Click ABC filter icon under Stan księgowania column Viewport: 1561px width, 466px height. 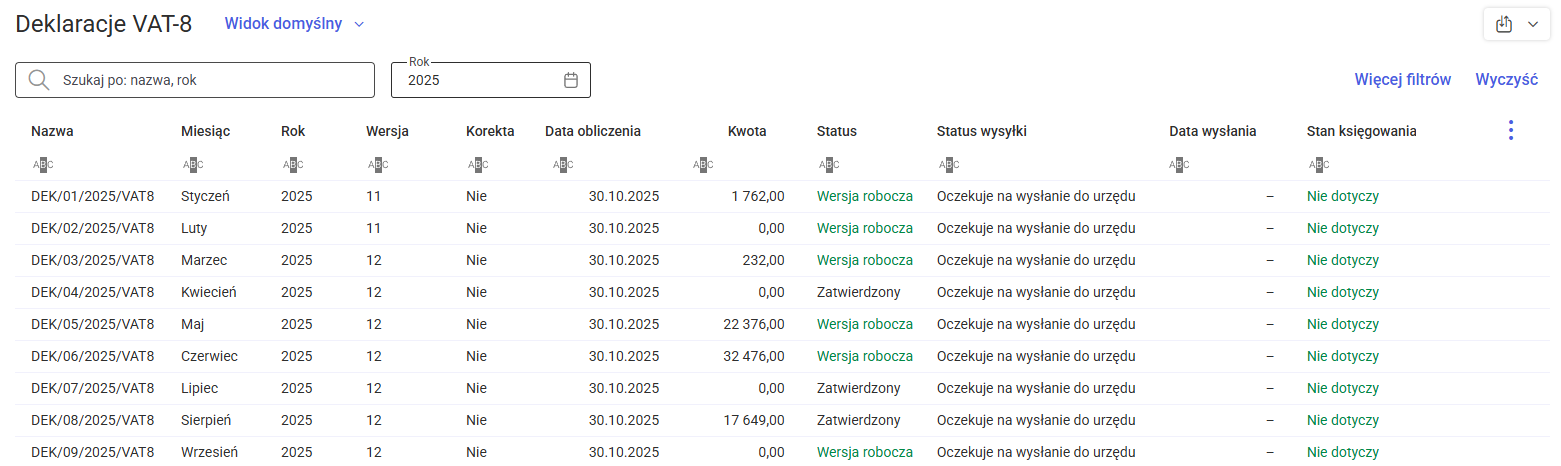[1319, 164]
